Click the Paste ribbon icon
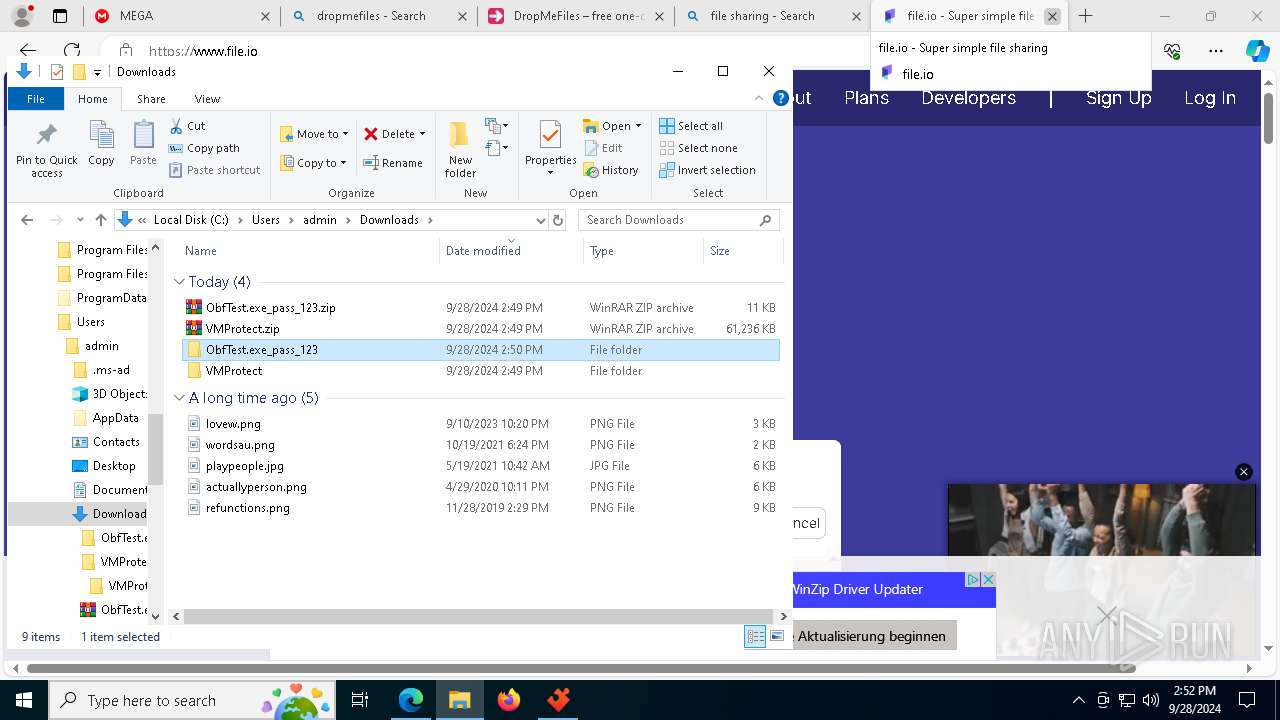 click(x=143, y=143)
